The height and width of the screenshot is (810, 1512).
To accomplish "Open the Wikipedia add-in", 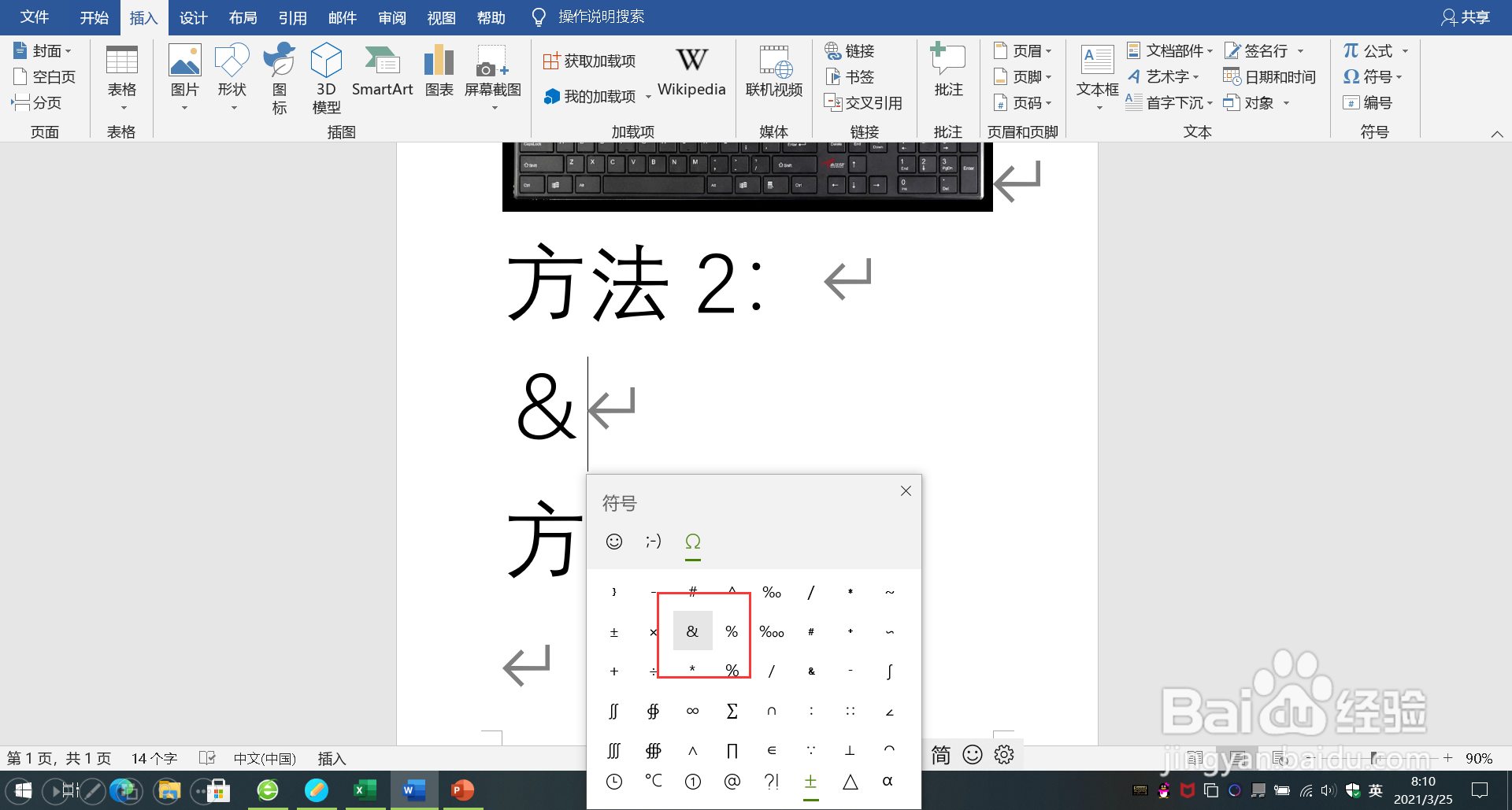I will (691, 75).
